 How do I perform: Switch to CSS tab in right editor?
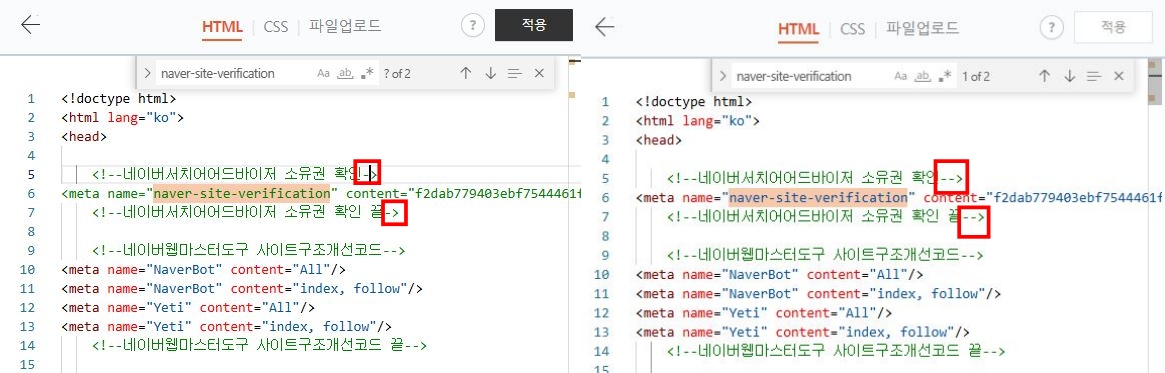(852, 29)
